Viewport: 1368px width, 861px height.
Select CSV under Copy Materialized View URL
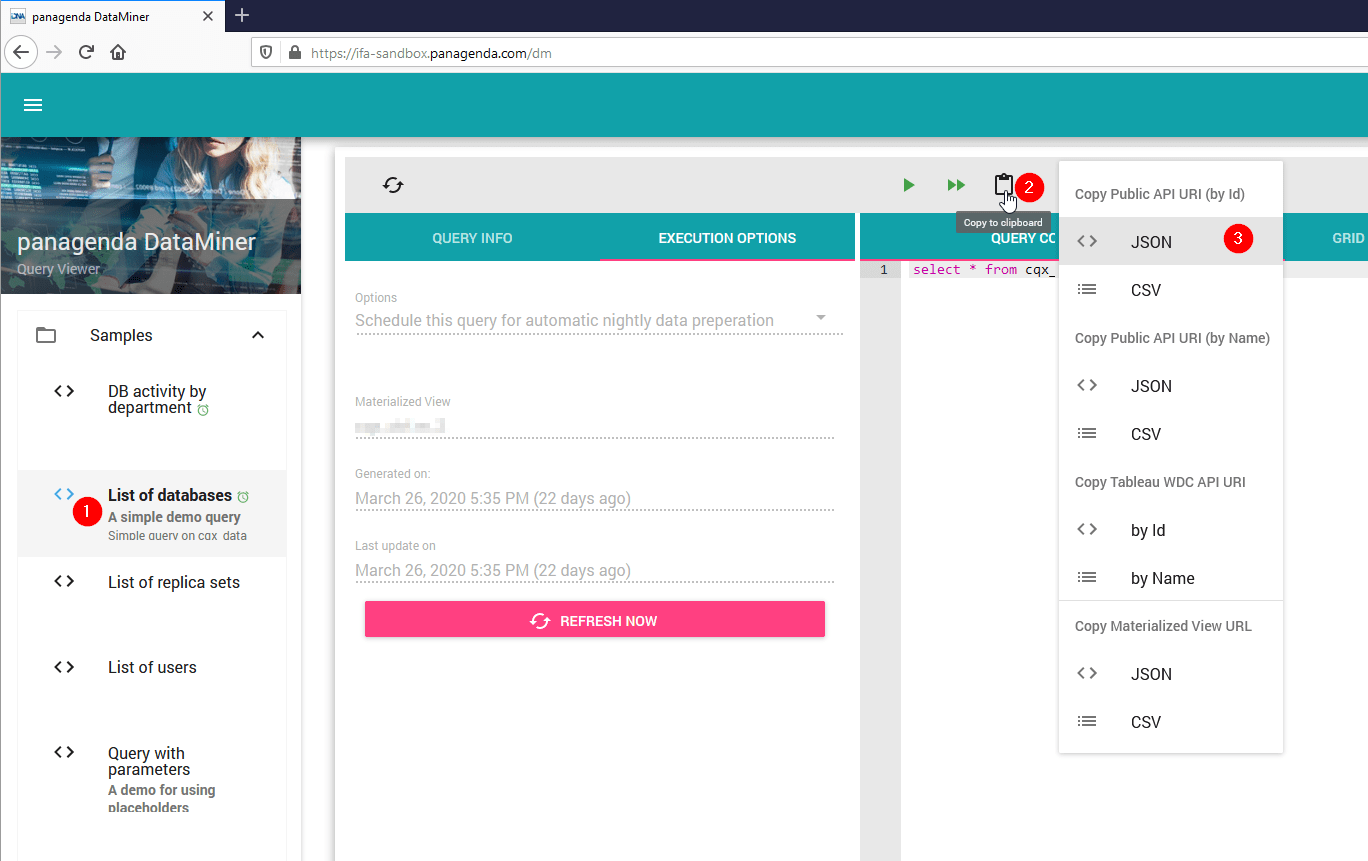click(1146, 722)
